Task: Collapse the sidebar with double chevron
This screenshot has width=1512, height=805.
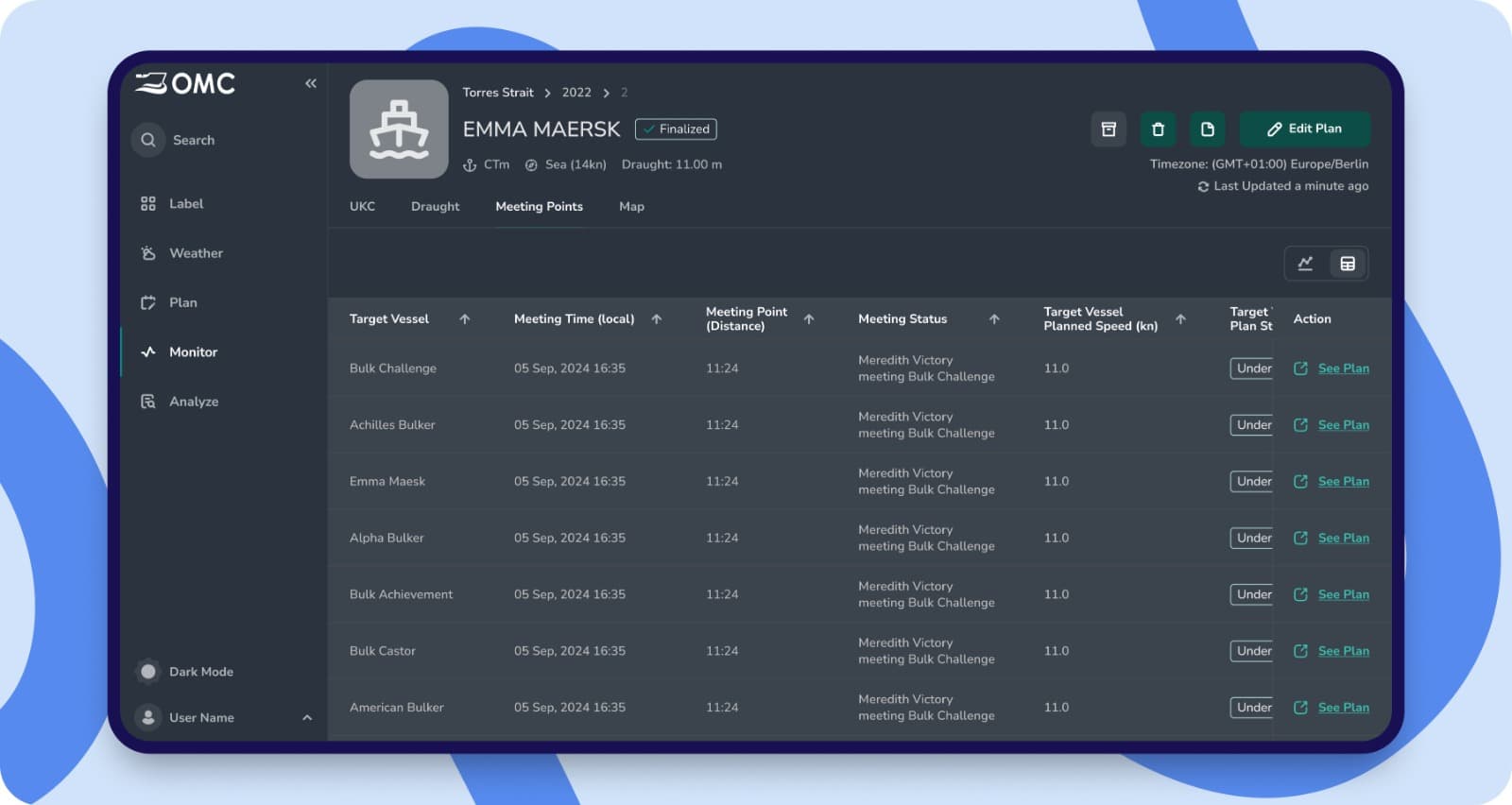Action: tap(311, 83)
